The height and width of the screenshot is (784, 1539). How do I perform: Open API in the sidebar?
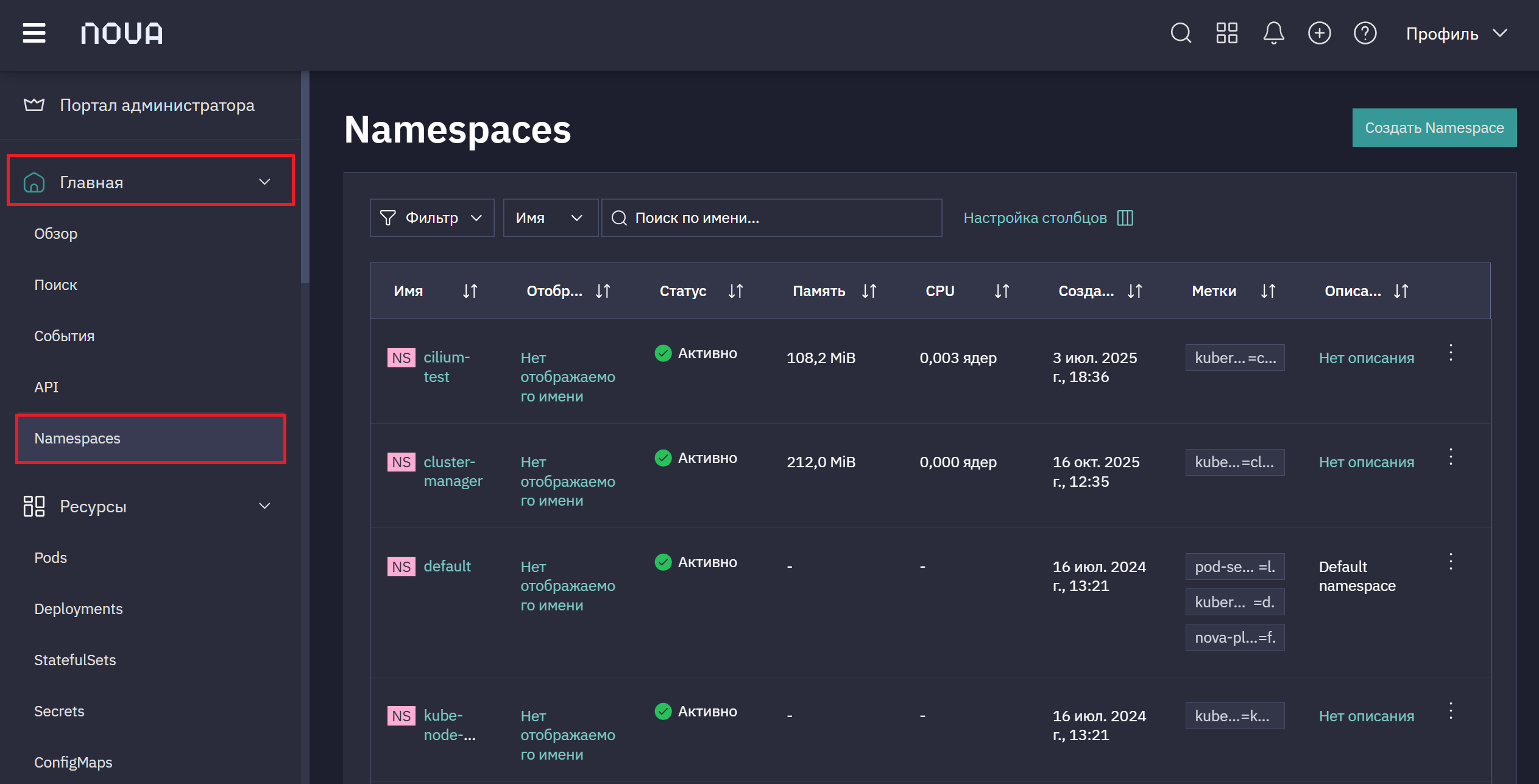(46, 387)
